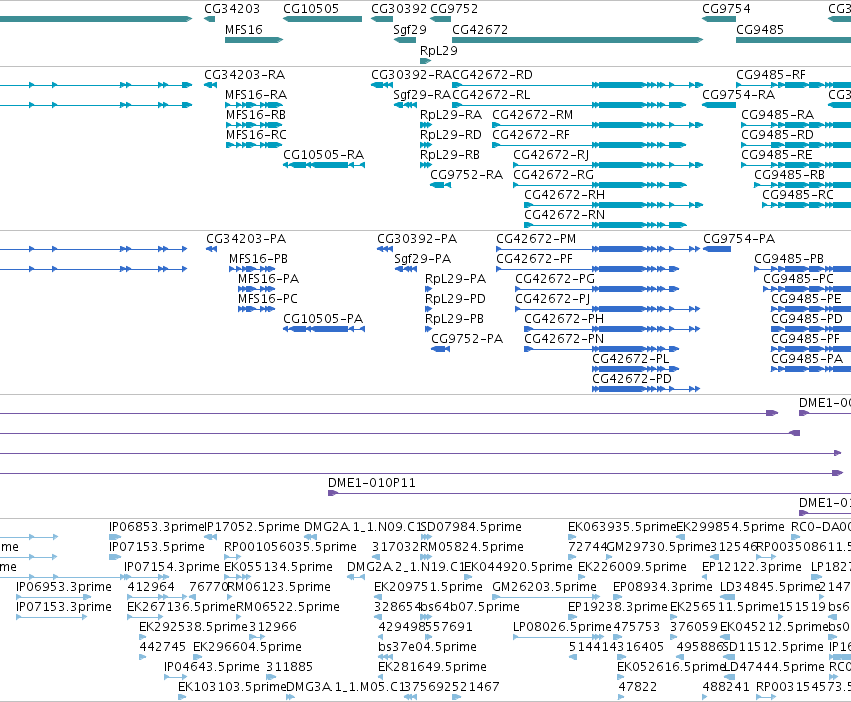This screenshot has height=702, width=851.
Task: Click the Sgf29-PA protein feature
Action: [x=423, y=259]
